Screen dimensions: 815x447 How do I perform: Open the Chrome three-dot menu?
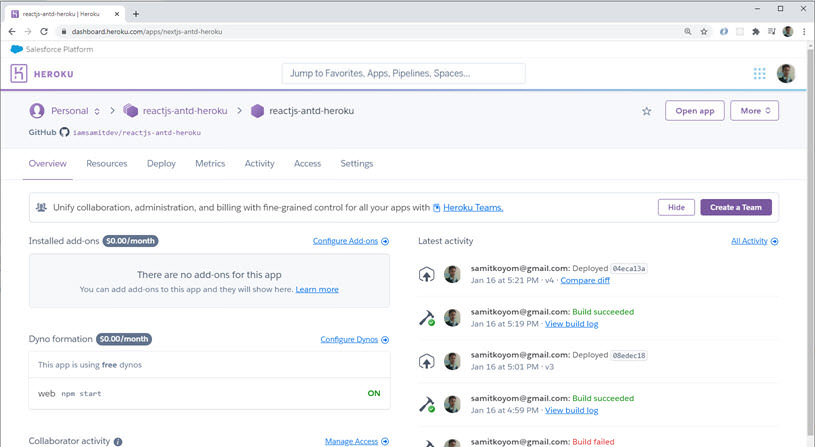point(804,32)
